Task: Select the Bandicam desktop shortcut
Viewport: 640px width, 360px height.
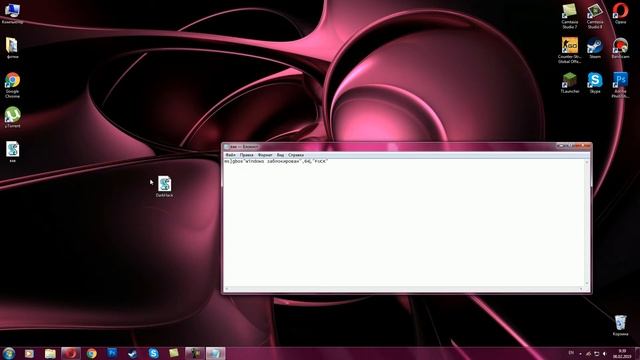Action: pyautogui.click(x=620, y=48)
